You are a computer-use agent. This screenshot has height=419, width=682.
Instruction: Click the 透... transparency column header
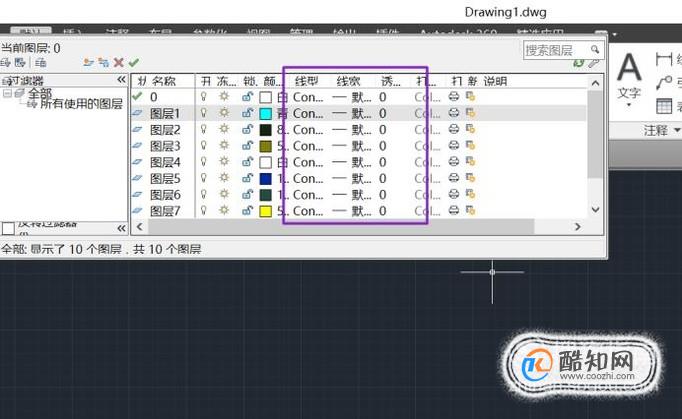(391, 81)
